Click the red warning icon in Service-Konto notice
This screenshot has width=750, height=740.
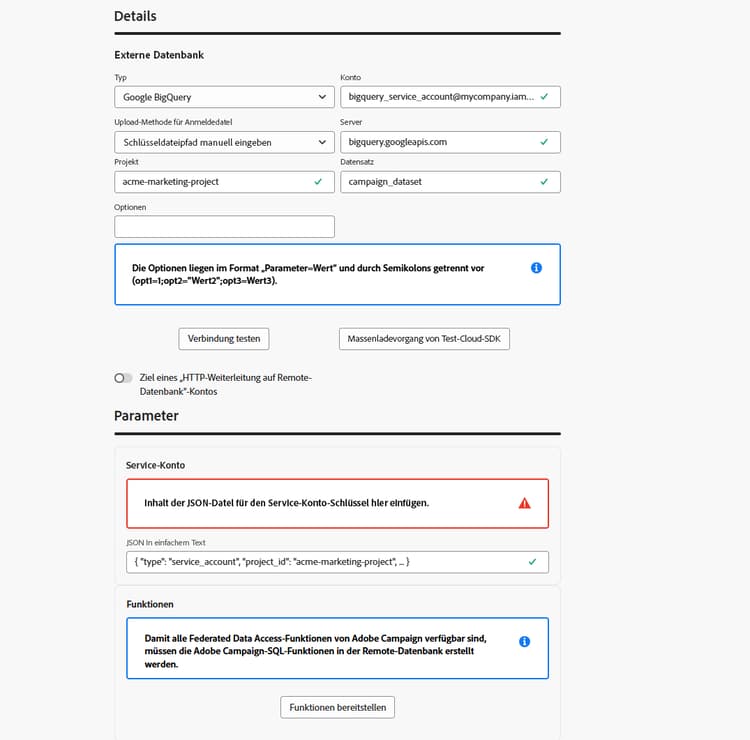pyautogui.click(x=525, y=503)
